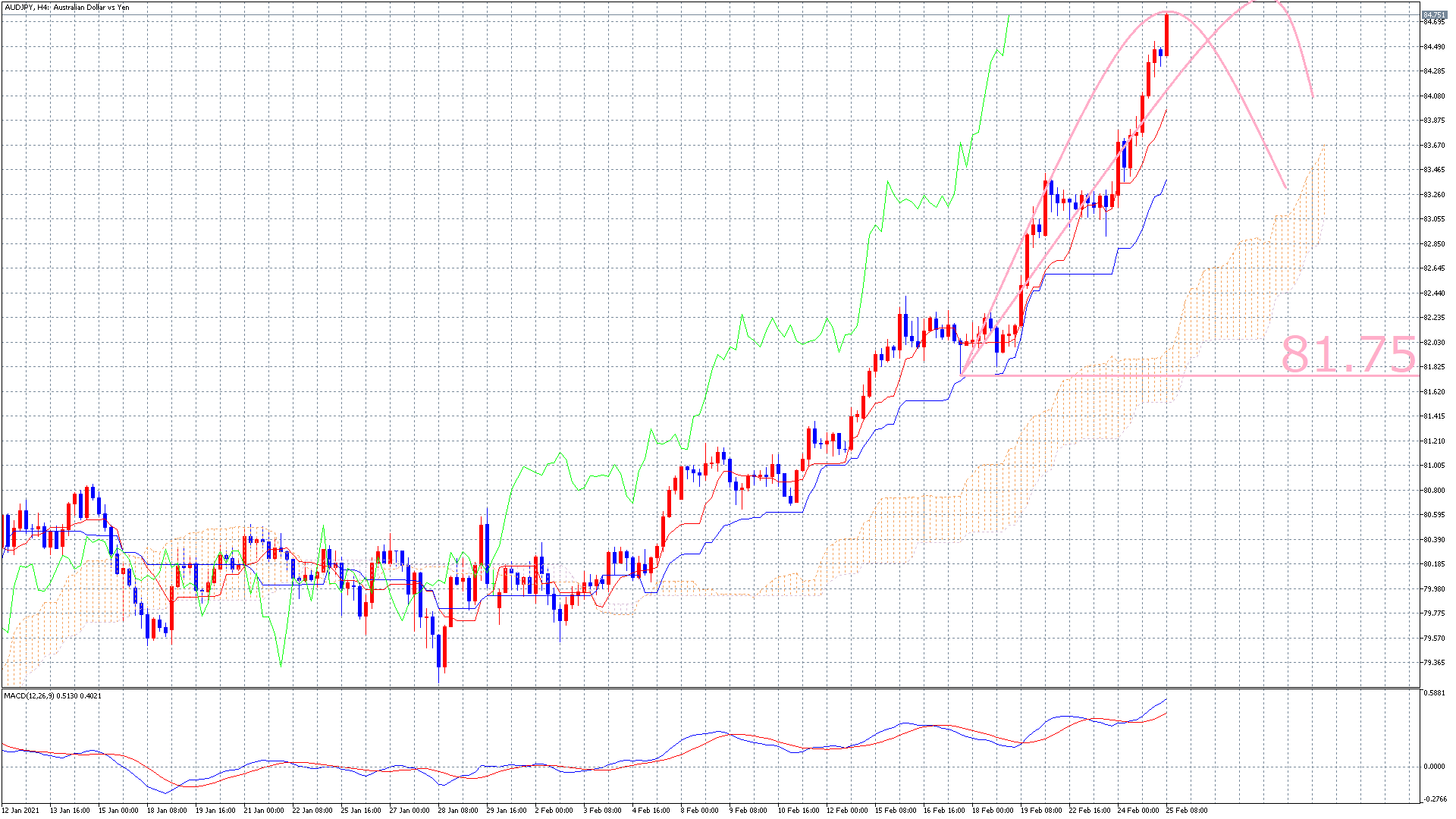The image size is (1456, 819).
Task: Click the green Chikou span line peak
Action: click(1009, 17)
